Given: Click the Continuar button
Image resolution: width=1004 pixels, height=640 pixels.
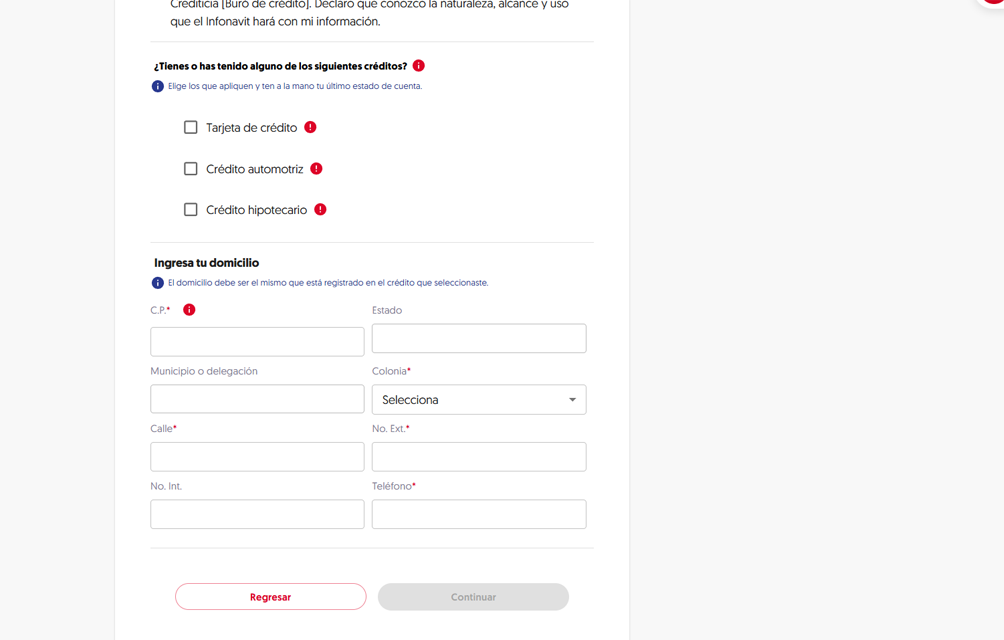Looking at the screenshot, I should [x=473, y=597].
